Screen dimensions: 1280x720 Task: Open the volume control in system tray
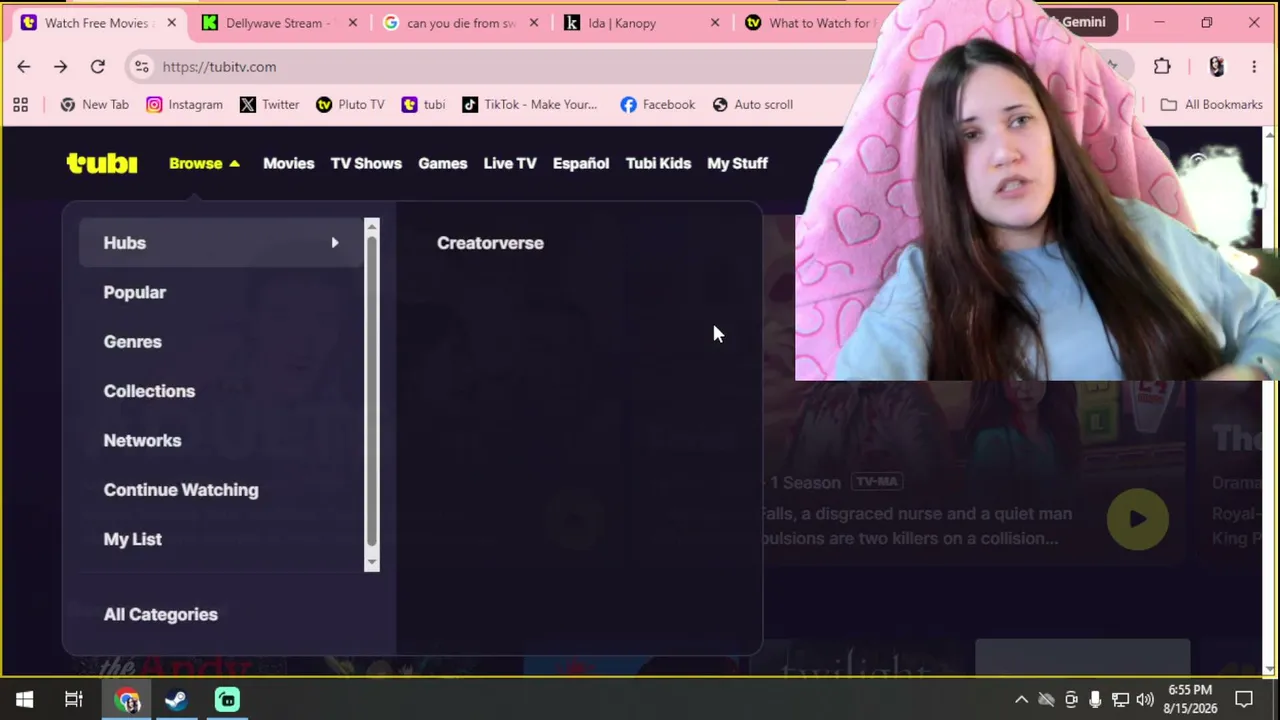pos(1145,700)
